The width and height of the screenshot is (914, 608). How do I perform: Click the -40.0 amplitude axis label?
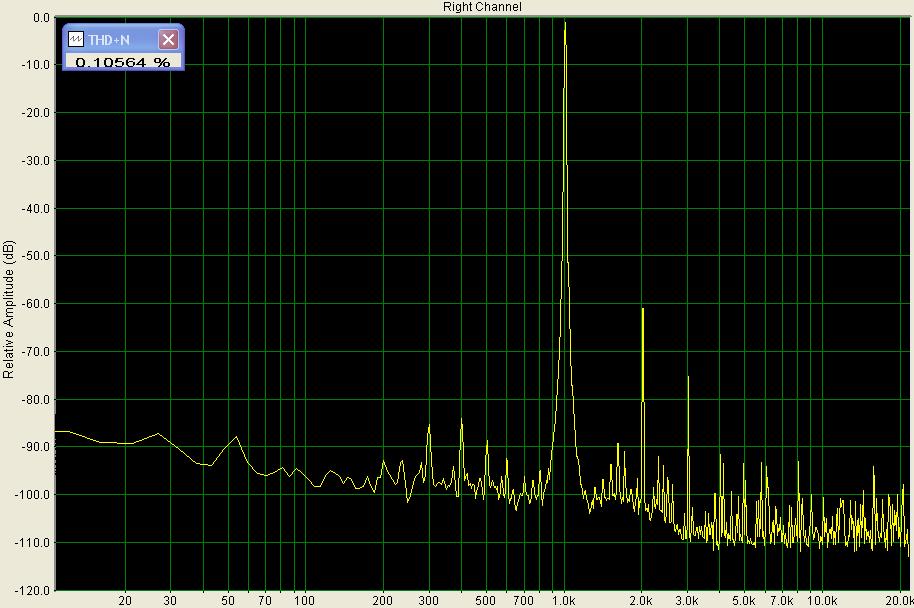[36, 208]
